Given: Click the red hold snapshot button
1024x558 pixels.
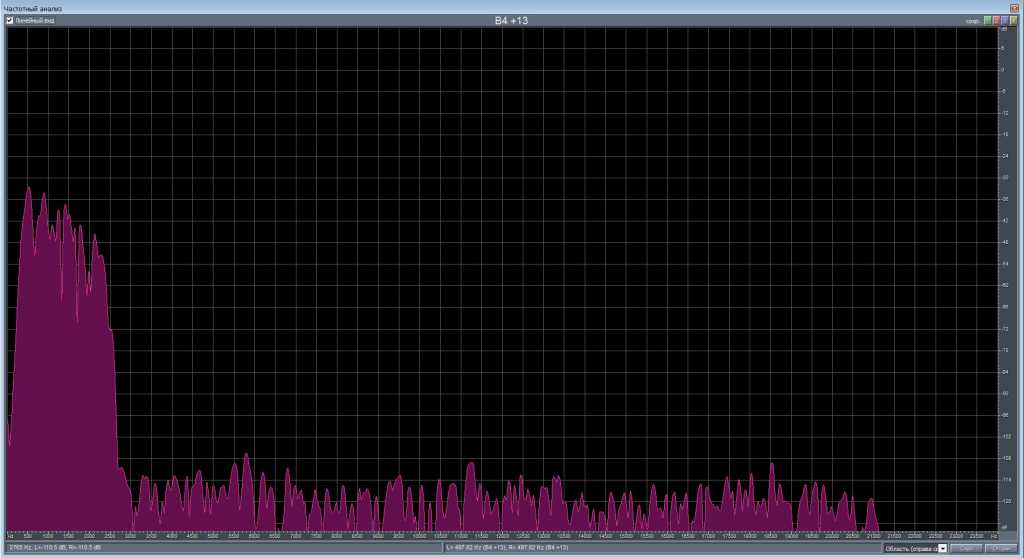Looking at the screenshot, I should click(997, 20).
